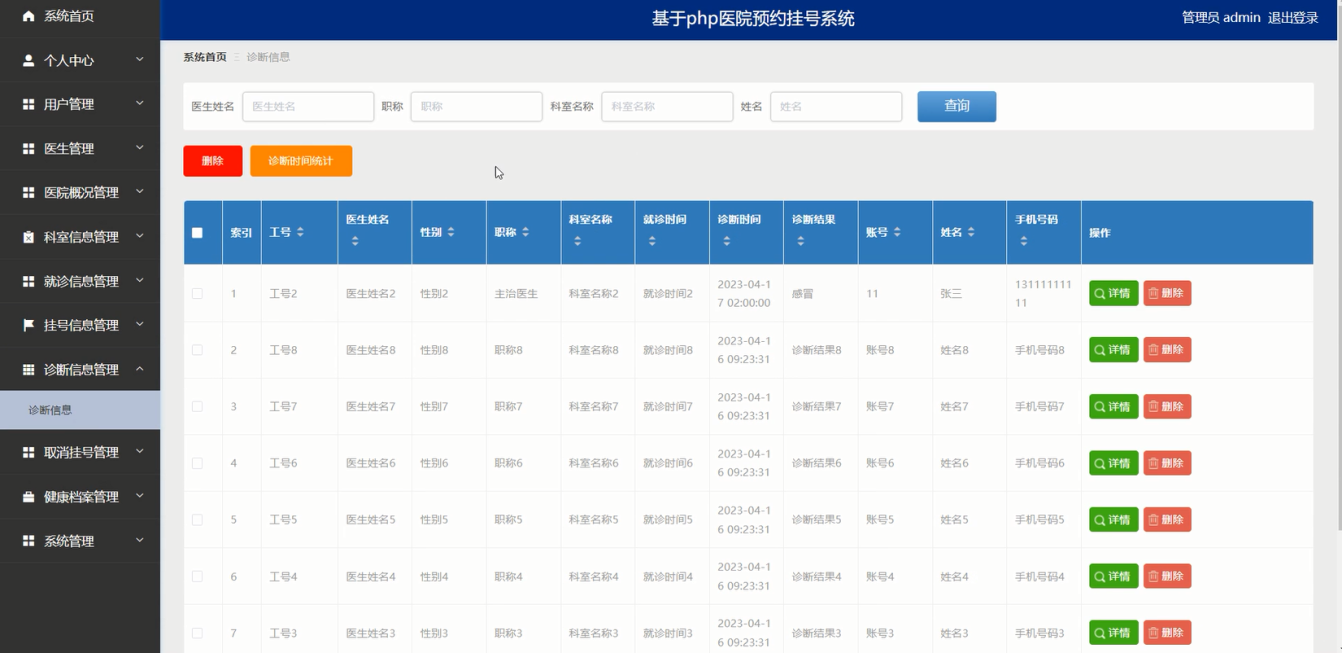Open 诊断时间统计 orange button
1342x653 pixels.
click(301, 161)
